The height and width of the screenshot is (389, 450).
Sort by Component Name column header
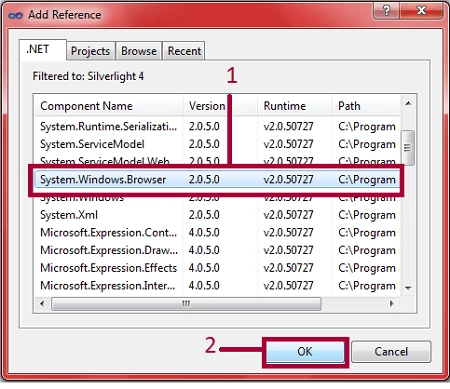(x=109, y=106)
